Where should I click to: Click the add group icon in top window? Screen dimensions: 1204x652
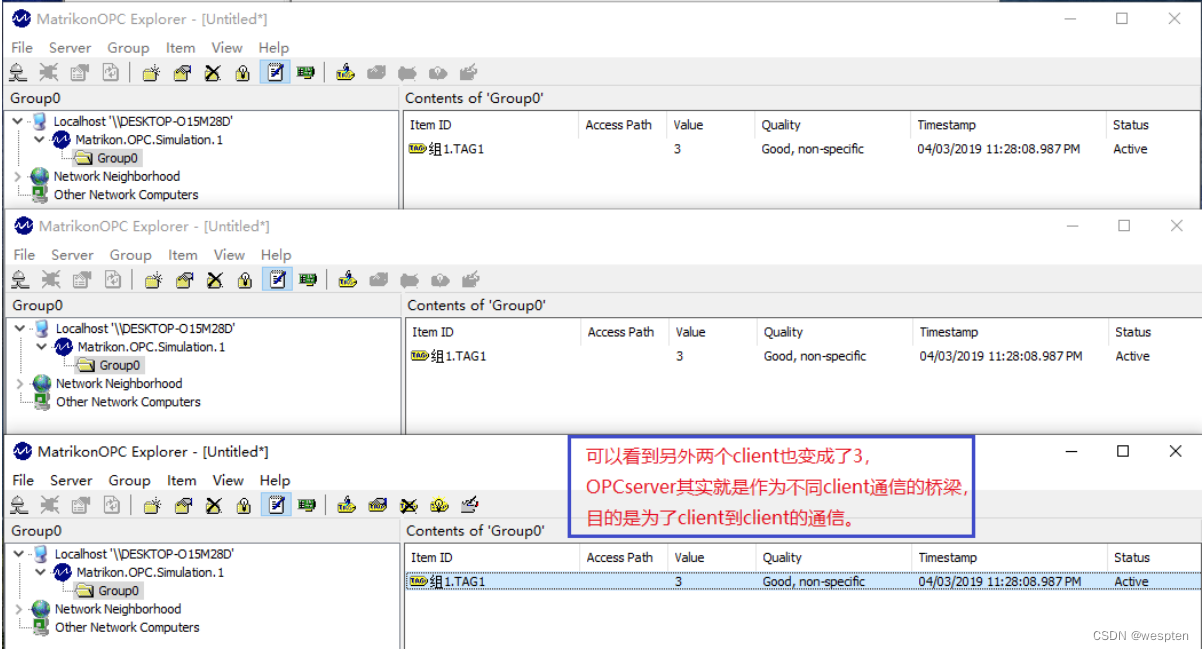coord(151,72)
